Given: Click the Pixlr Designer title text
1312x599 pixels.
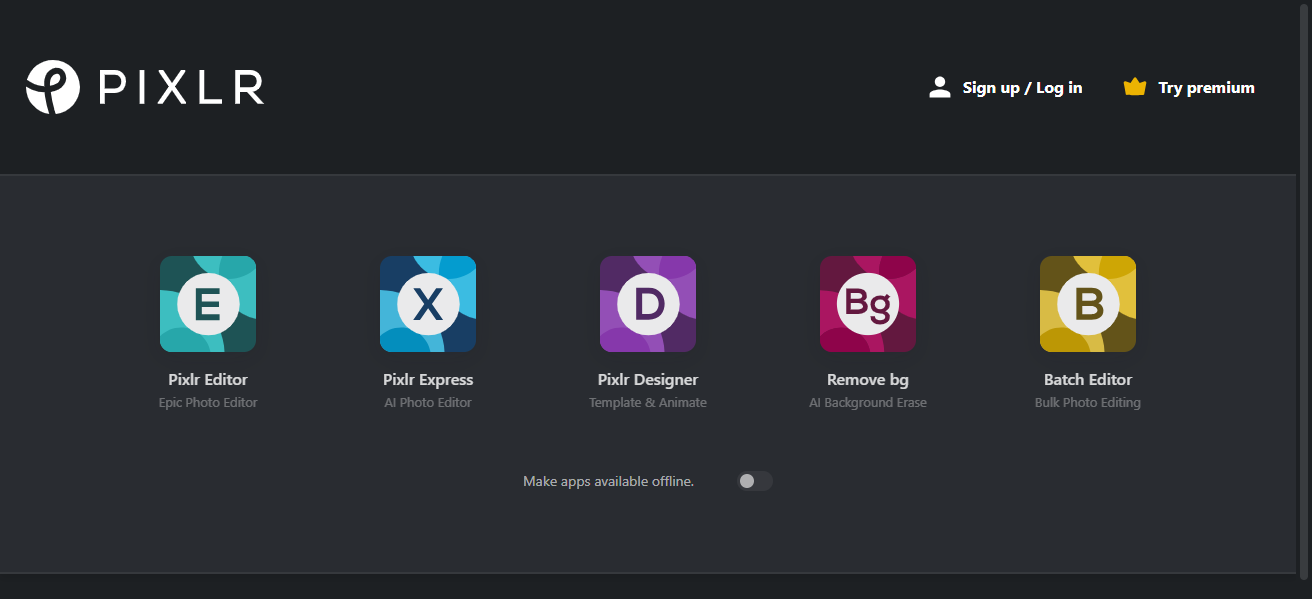Looking at the screenshot, I should point(648,380).
